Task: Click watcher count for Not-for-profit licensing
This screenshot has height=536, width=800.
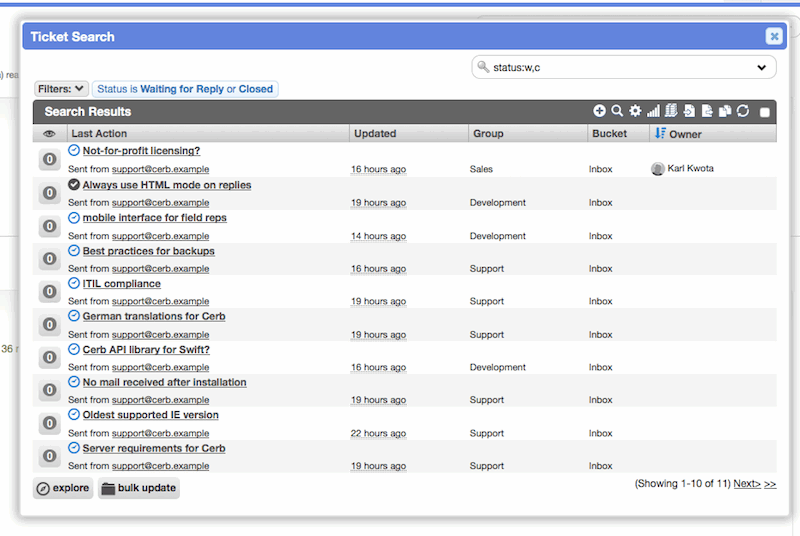Action: (x=49, y=160)
